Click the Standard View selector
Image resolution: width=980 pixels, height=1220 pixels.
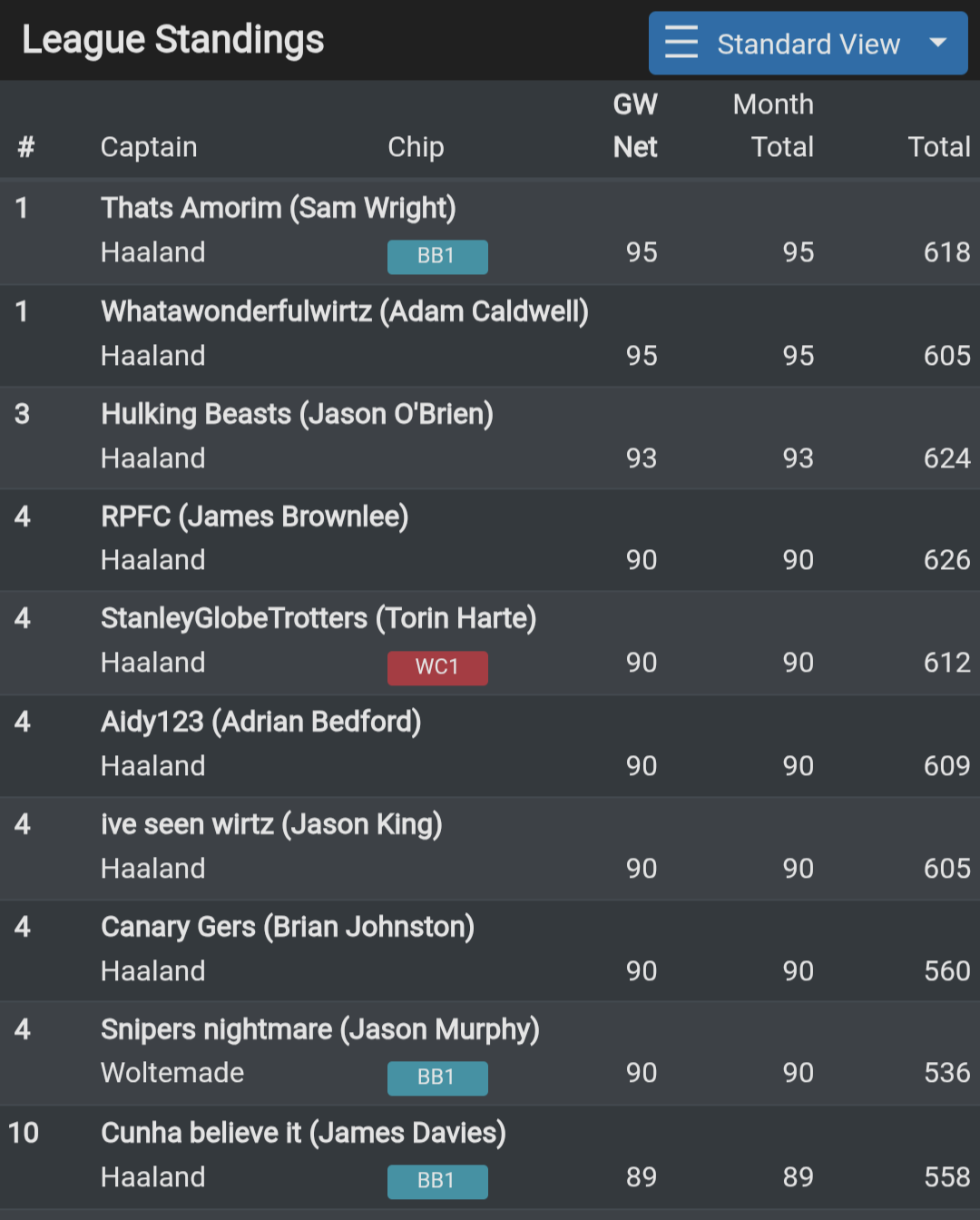pos(808,43)
